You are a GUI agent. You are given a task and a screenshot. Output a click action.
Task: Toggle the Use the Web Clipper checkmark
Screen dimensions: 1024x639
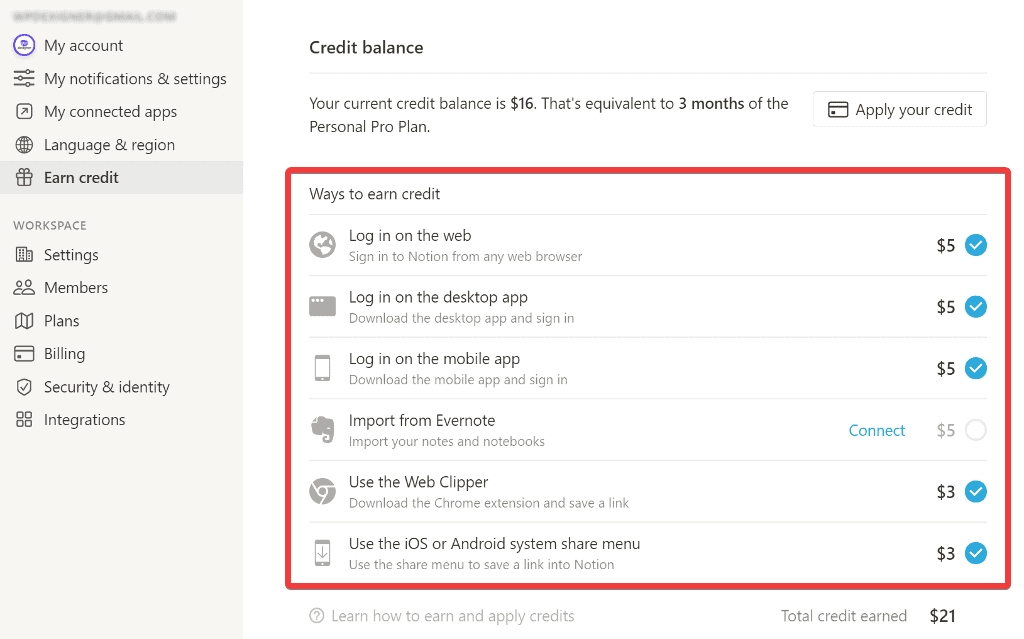[976, 491]
